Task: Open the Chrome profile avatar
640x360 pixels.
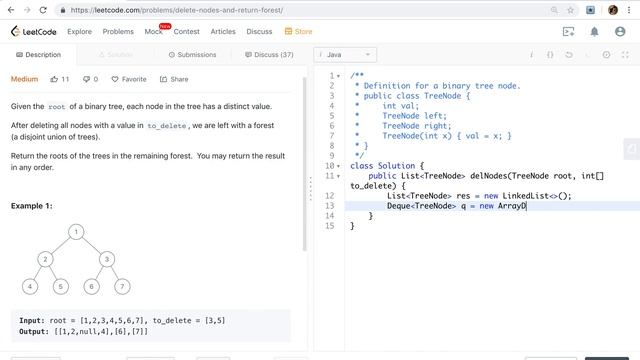Action: click(613, 10)
